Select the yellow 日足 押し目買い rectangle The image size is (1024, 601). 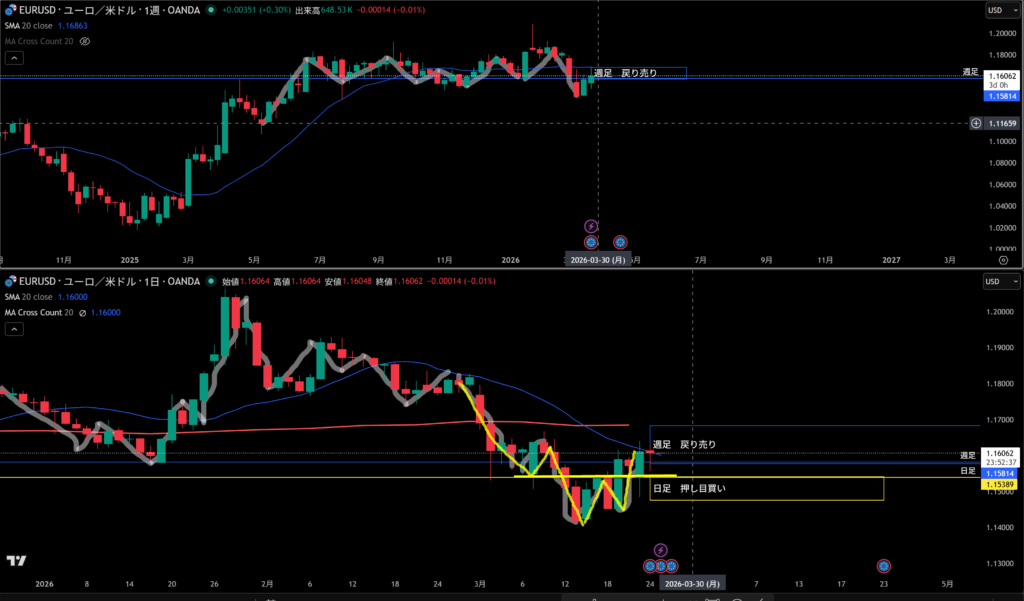coord(766,489)
